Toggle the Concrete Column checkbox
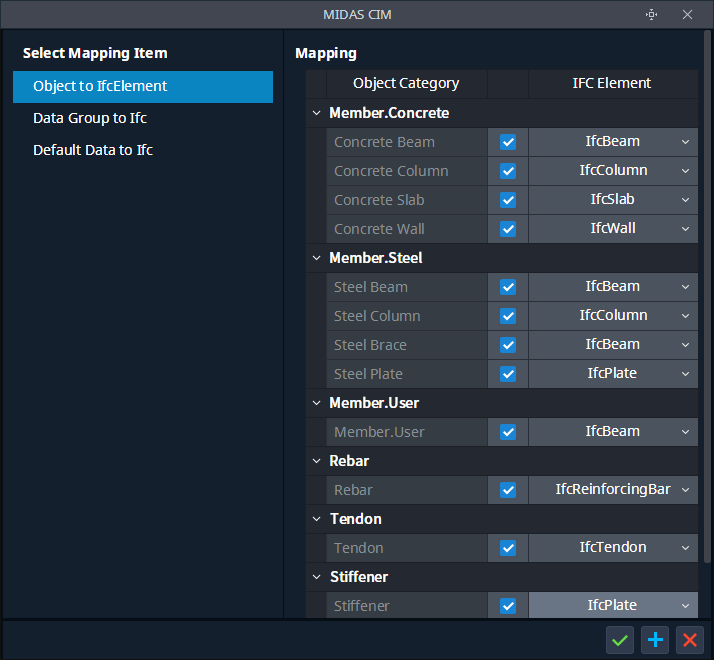714x660 pixels. pos(508,171)
